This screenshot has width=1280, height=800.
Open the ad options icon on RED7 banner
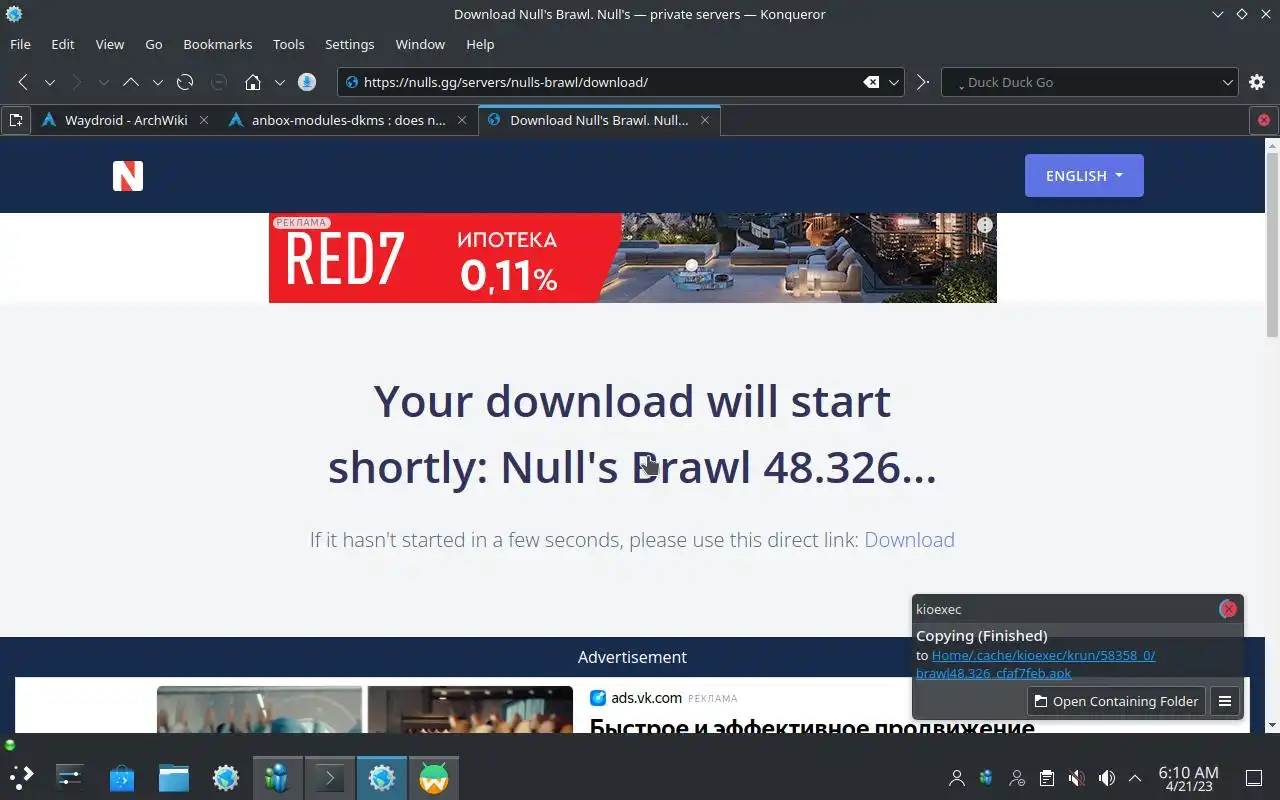(x=985, y=226)
